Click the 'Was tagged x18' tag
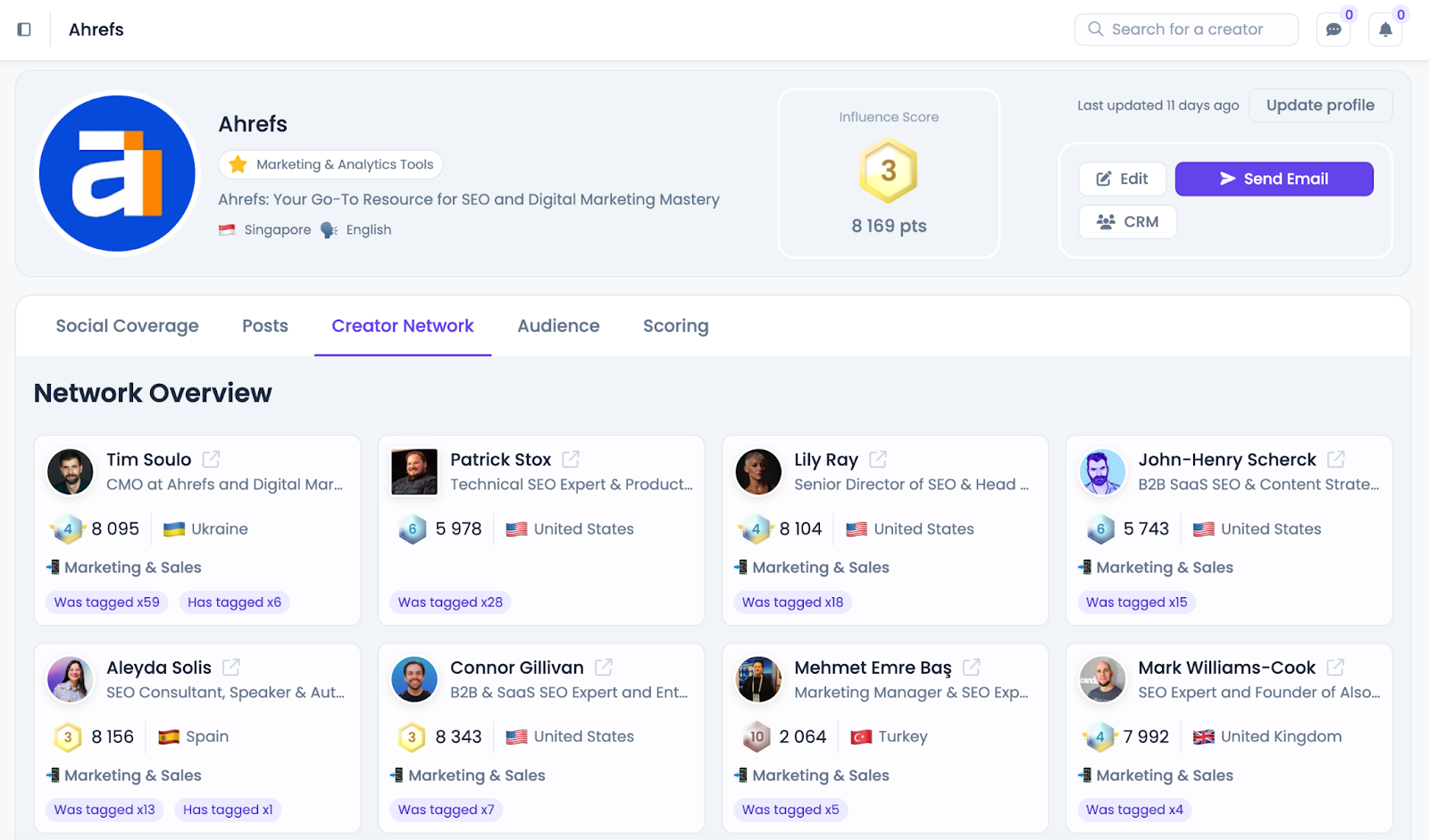Image resolution: width=1429 pixels, height=840 pixels. (793, 603)
